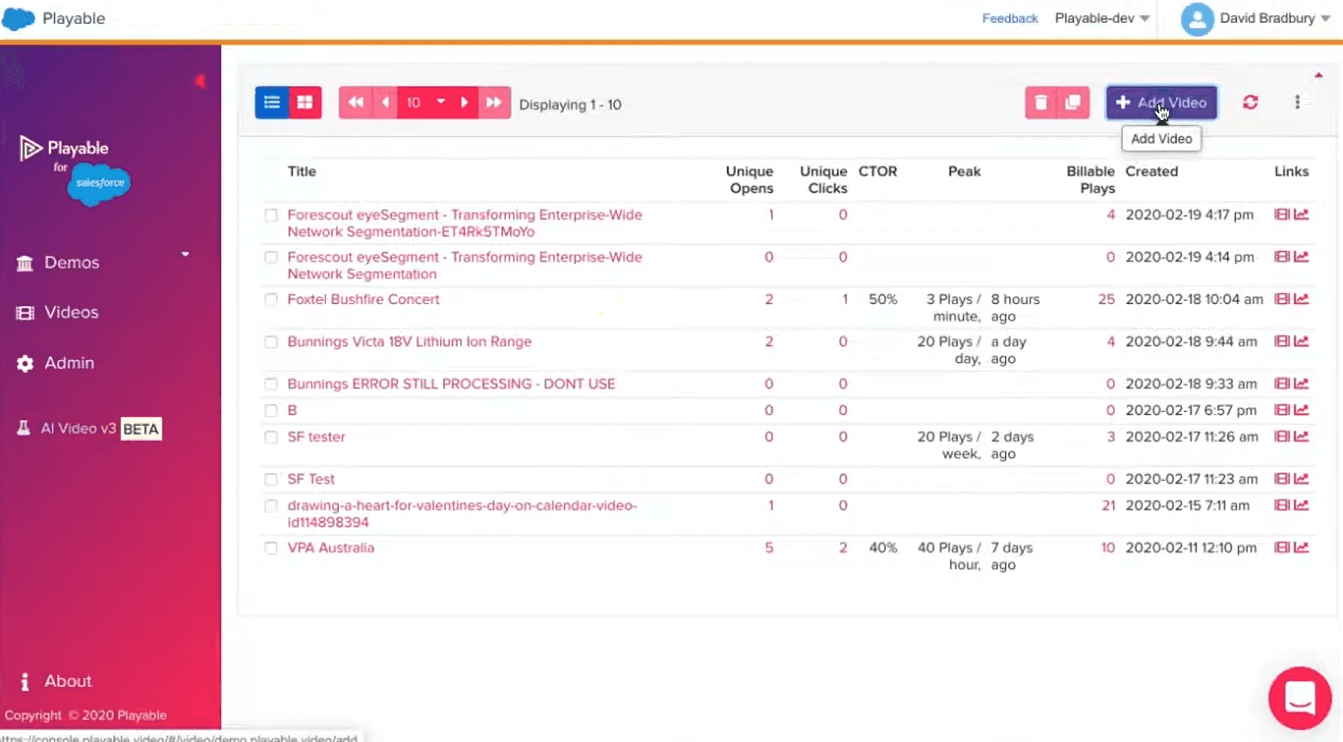Open the Playable-dev account dropdown

pos(1102,18)
